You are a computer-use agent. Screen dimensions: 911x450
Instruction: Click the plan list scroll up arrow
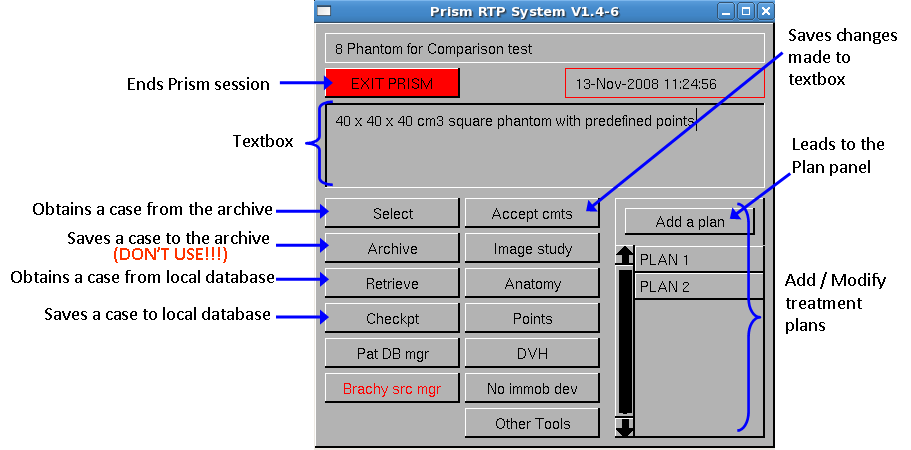624,256
